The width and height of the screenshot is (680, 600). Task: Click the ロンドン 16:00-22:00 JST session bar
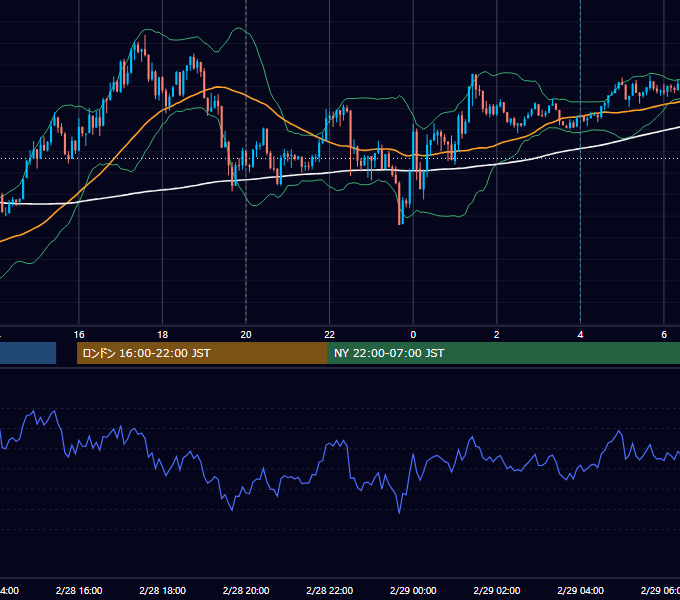[x=203, y=353]
